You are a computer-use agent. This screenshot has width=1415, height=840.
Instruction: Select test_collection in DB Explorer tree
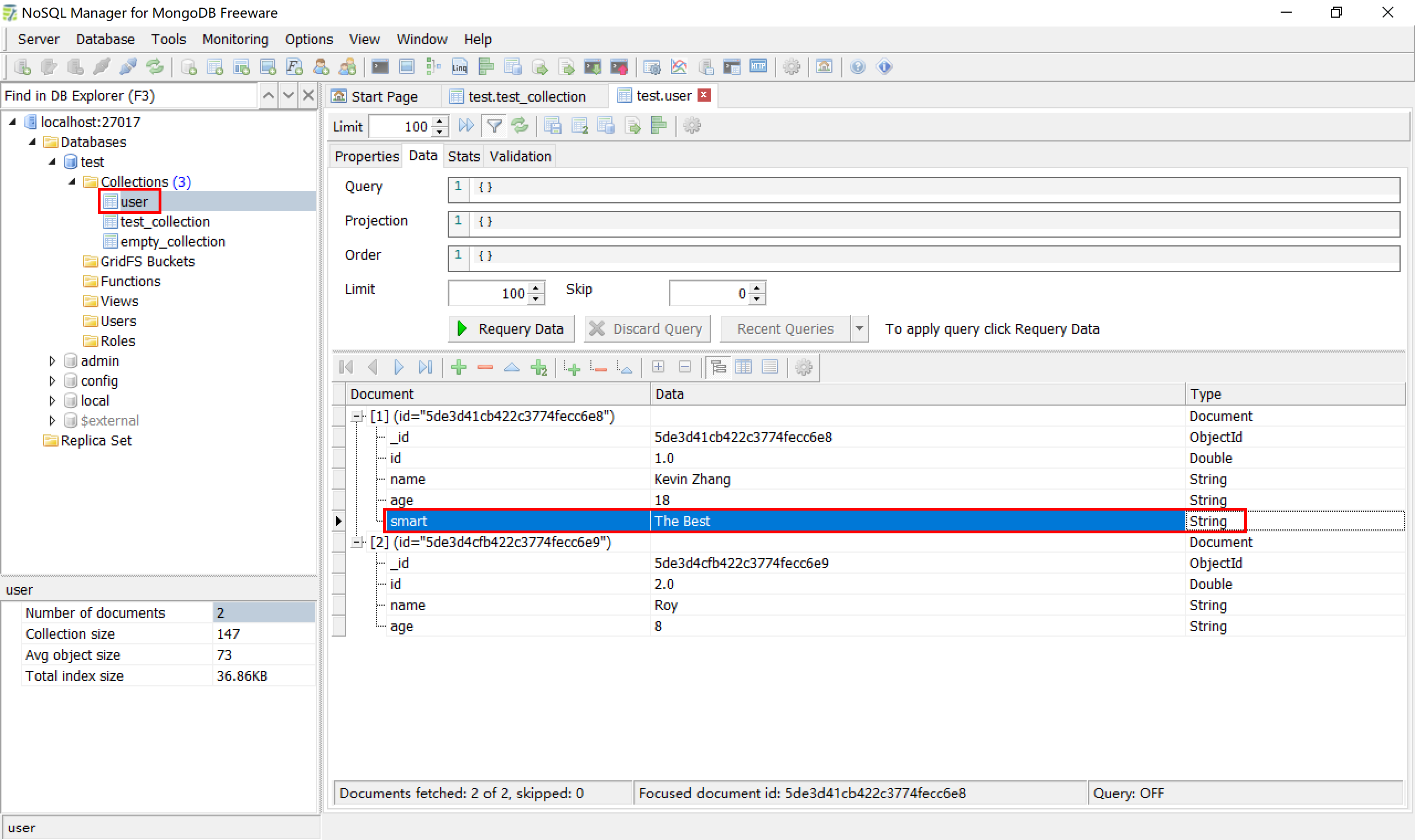[x=164, y=222]
